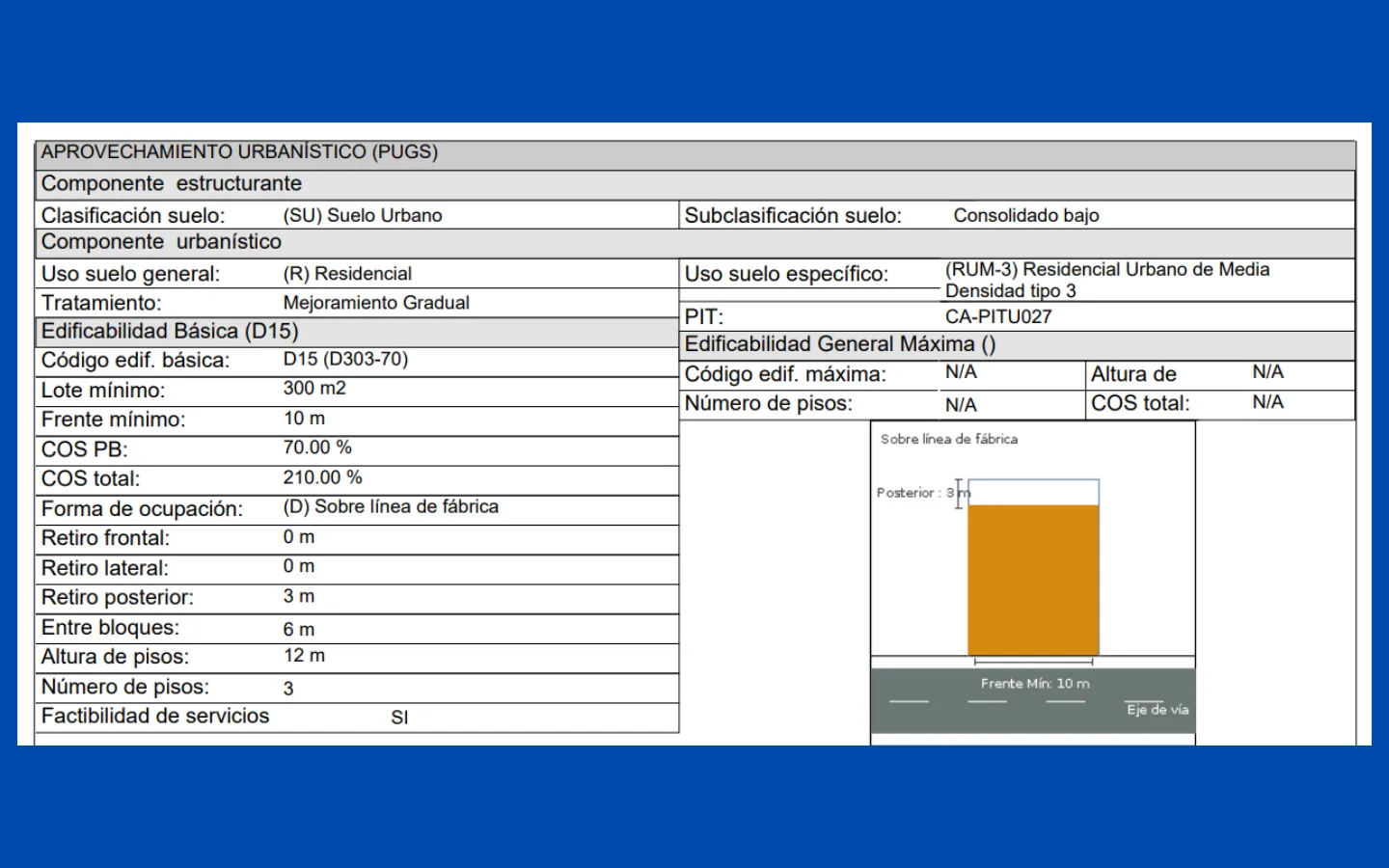This screenshot has height=868, width=1389.
Task: Select 'N/A' next to Altura de
Action: (x=1267, y=372)
